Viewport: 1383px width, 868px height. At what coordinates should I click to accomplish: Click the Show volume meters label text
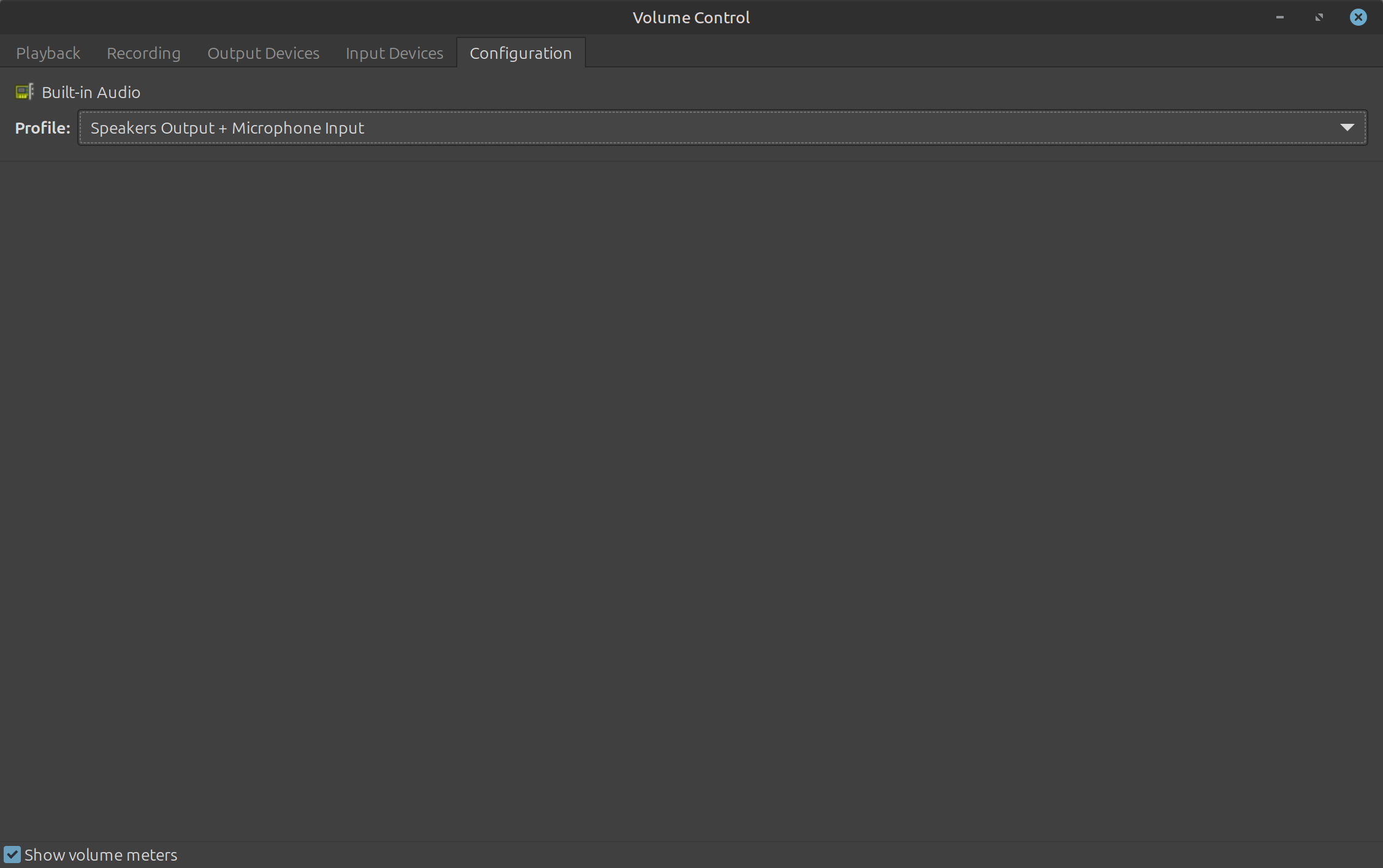[101, 855]
